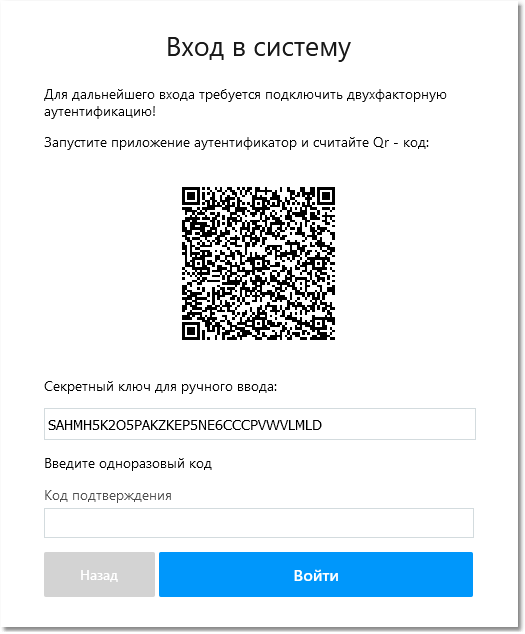Click the Код подтверждения field label
Screen dimensions: 525x634
pyautogui.click(x=108, y=496)
